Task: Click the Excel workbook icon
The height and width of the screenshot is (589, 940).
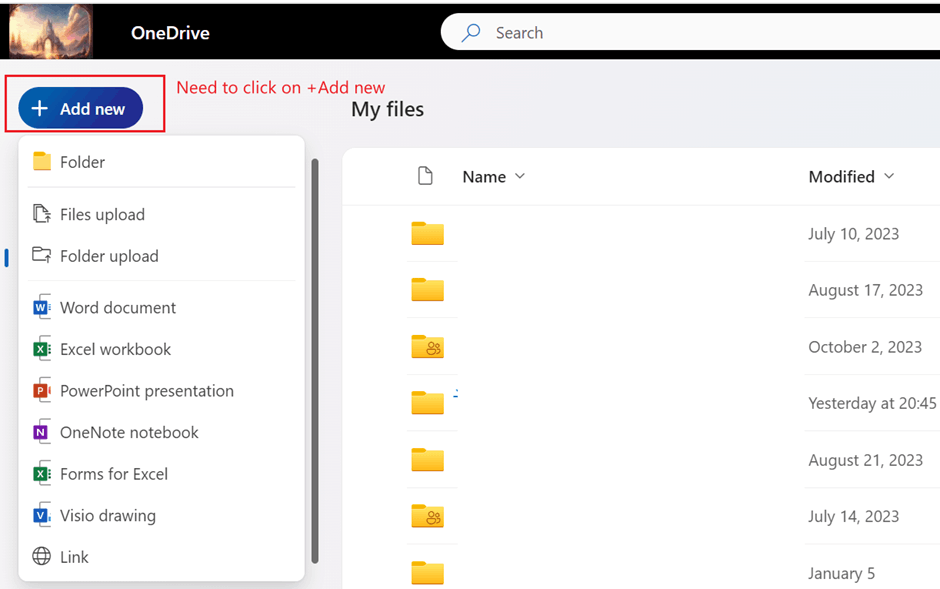Action: tap(42, 349)
